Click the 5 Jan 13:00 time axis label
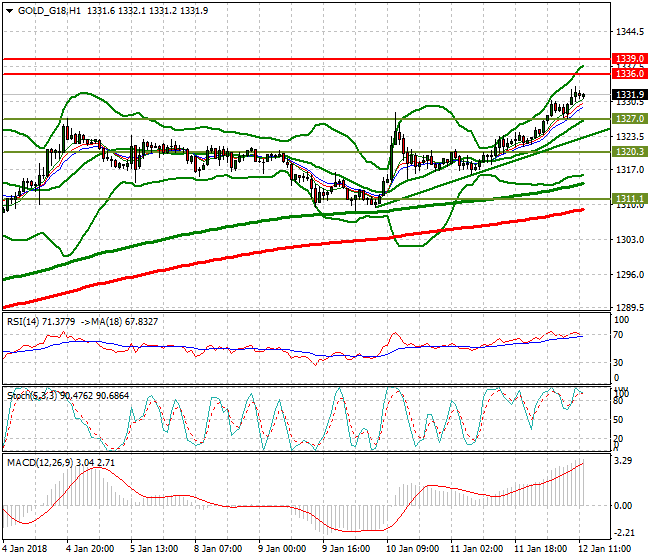The image size is (650, 560). coord(154,549)
